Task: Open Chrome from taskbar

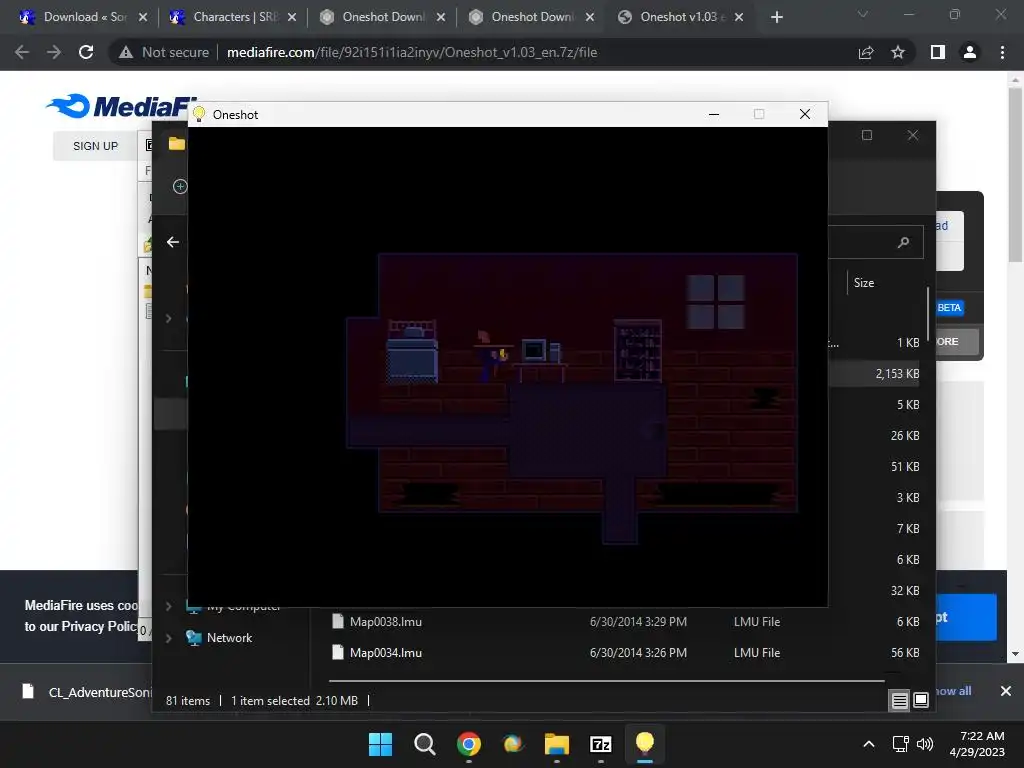Action: tap(469, 744)
